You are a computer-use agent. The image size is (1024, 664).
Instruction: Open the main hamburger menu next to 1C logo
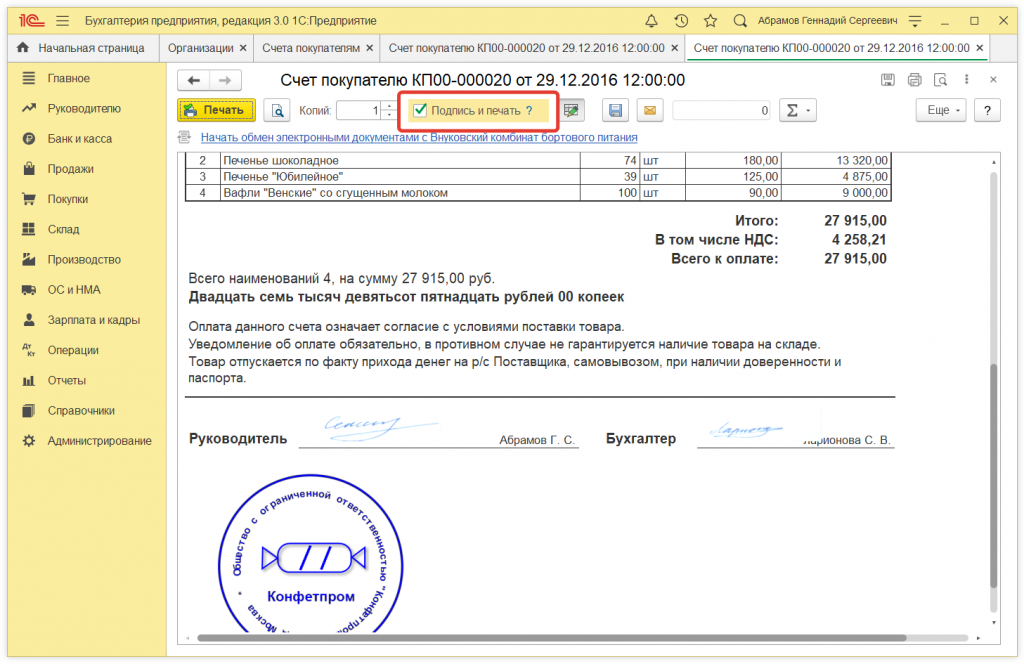(63, 20)
